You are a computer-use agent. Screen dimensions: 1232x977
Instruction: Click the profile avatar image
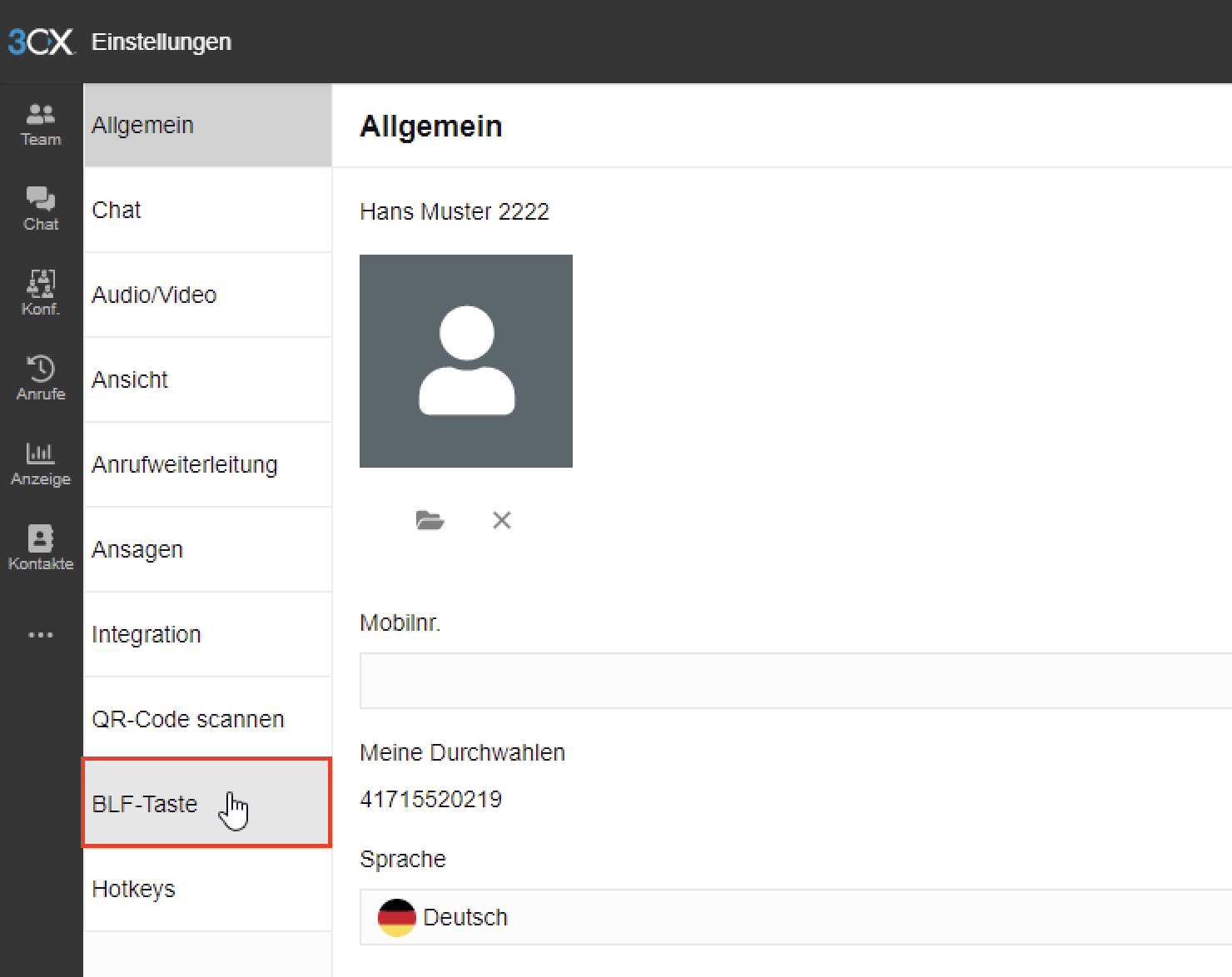click(x=466, y=361)
